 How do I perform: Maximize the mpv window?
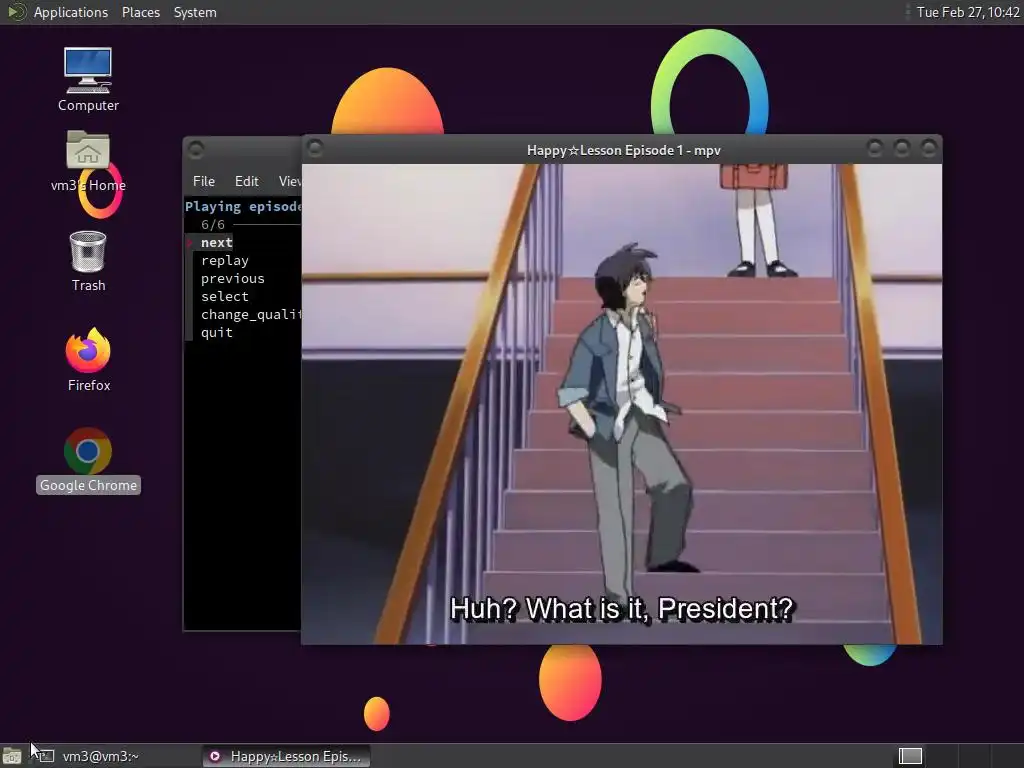[x=901, y=149]
